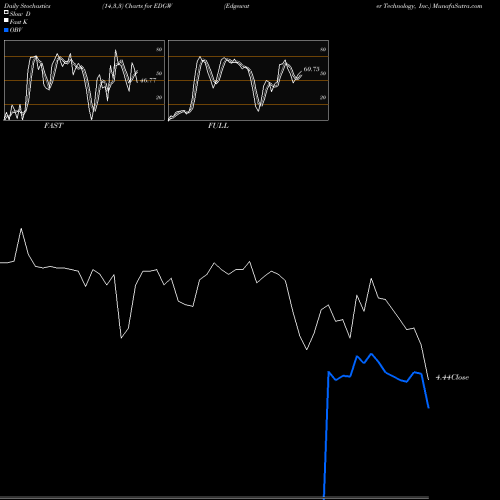
Task: Click the 'FAST' chart label
Action: click(53, 126)
